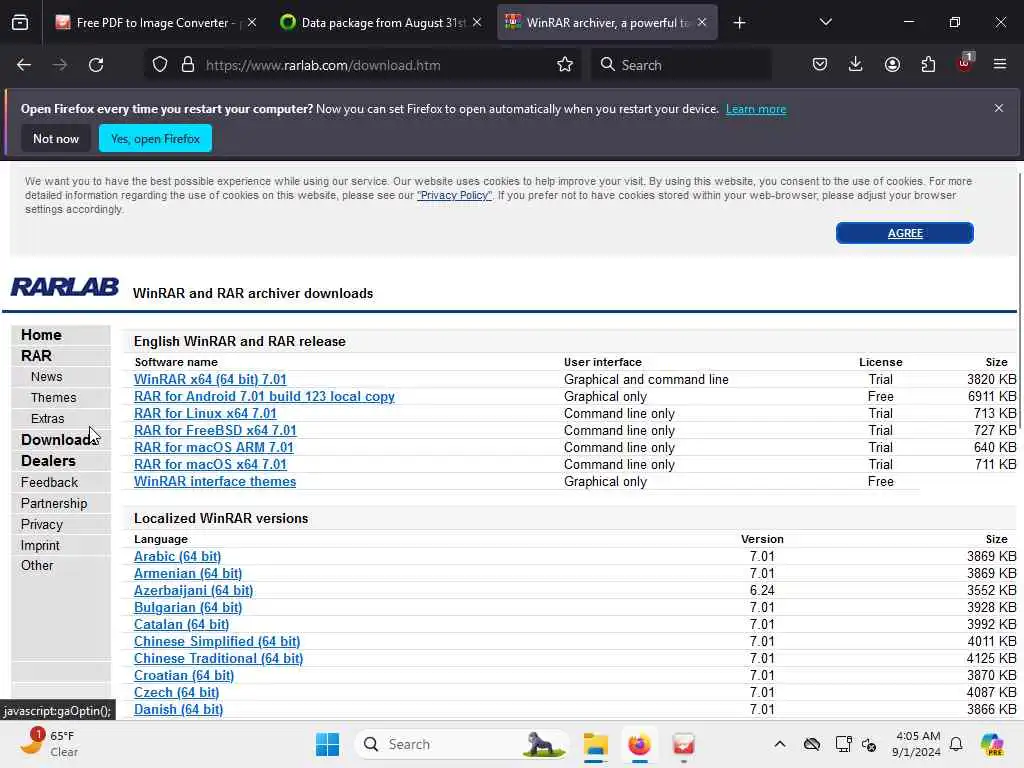Close the PDF to Image Converter tab
The width and height of the screenshot is (1024, 768).
pos(252,23)
